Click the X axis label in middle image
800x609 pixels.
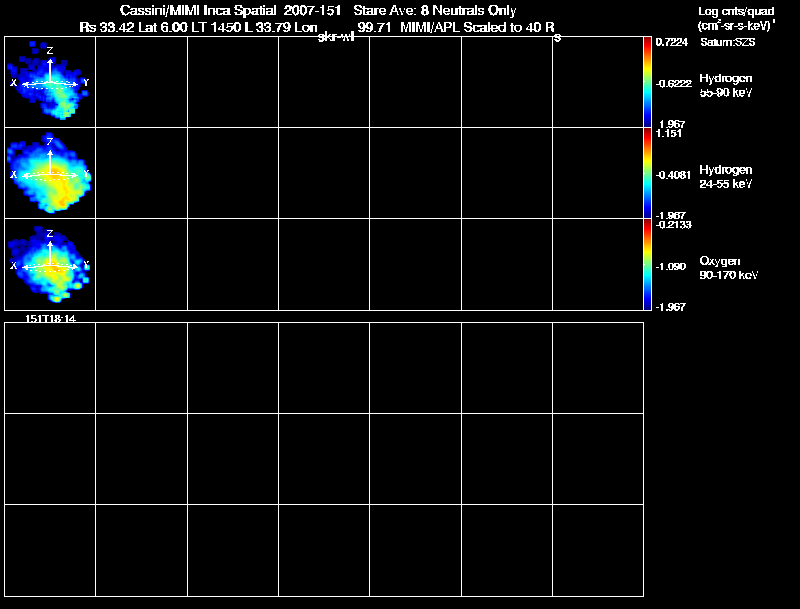pyautogui.click(x=13, y=174)
